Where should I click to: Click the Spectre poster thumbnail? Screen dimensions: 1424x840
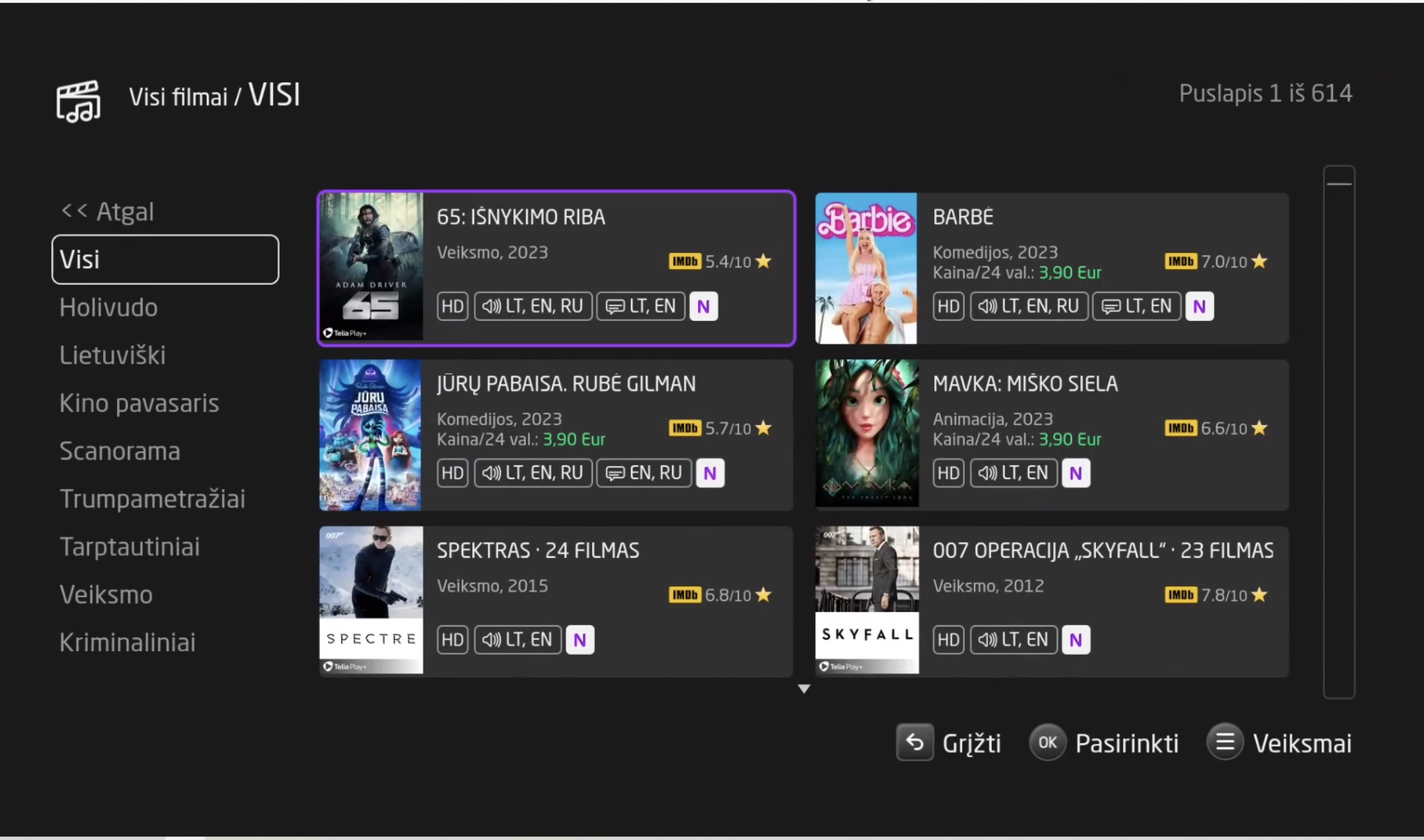[371, 600]
